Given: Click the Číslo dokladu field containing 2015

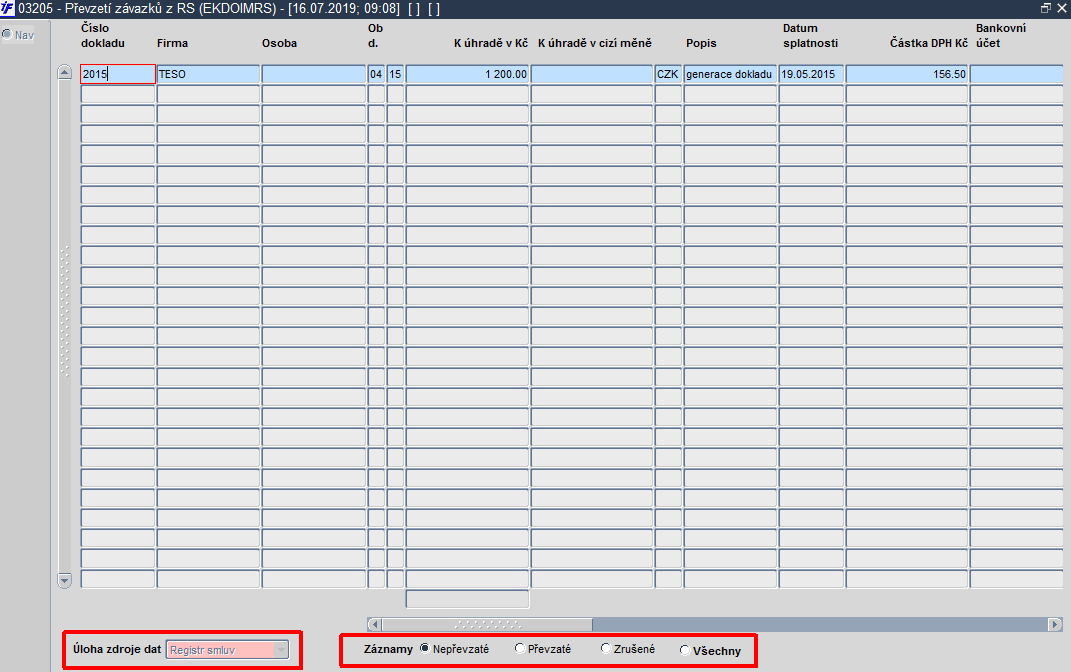Looking at the screenshot, I should pyautogui.click(x=117, y=74).
